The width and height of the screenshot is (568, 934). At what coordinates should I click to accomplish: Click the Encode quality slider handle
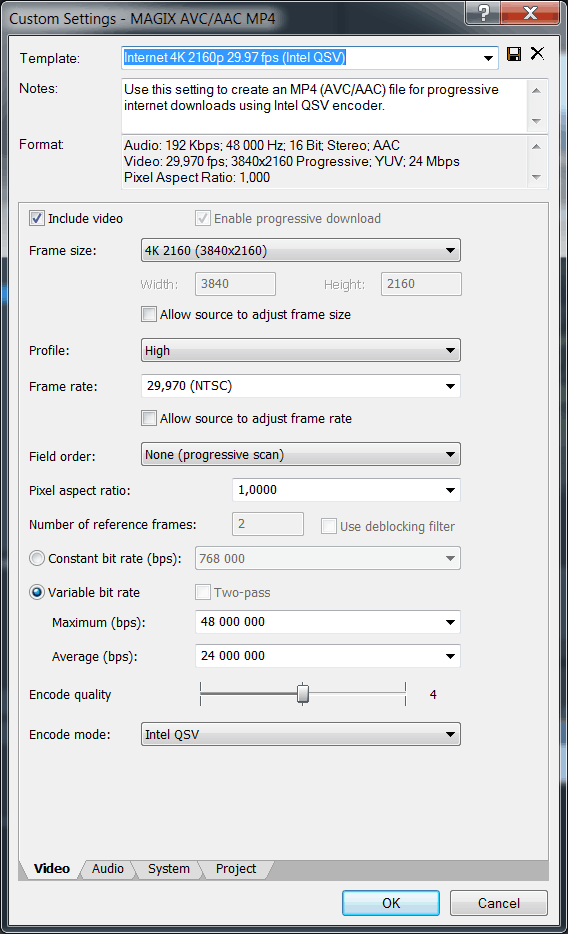click(x=303, y=694)
